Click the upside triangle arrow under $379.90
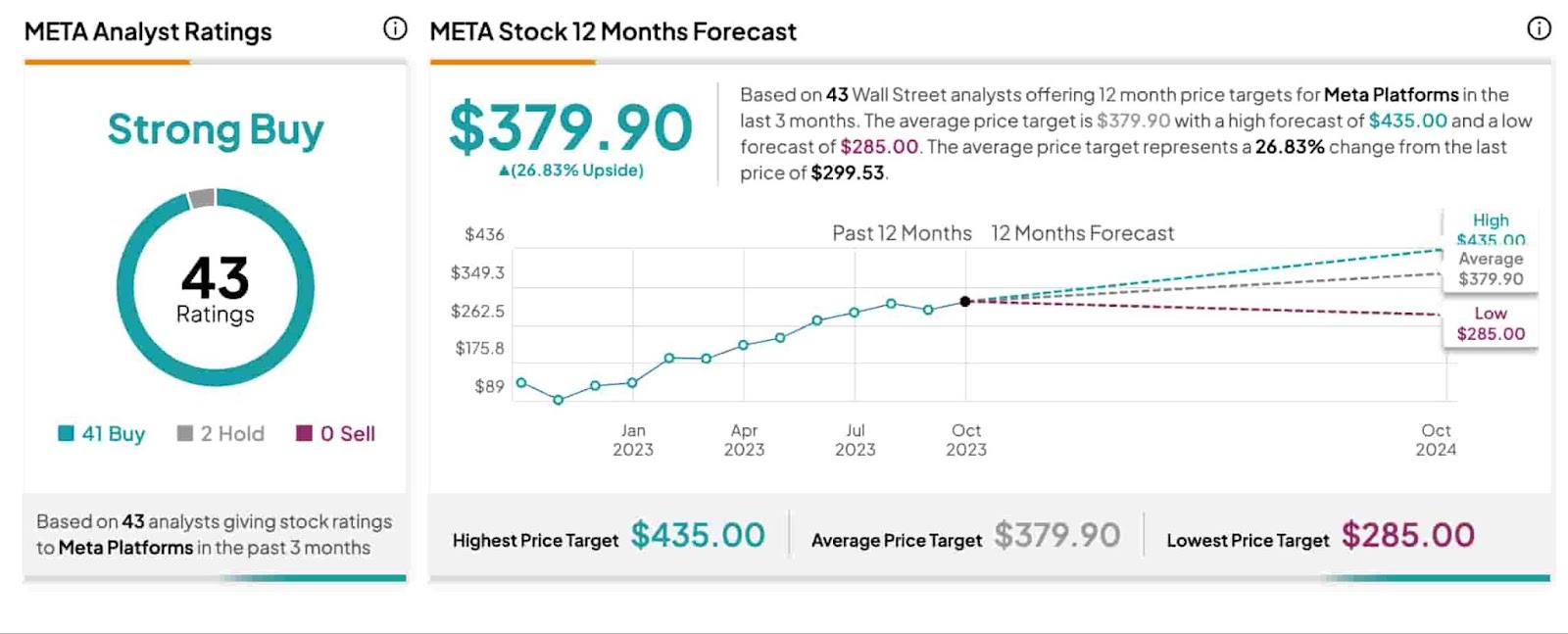1568x634 pixels. (x=504, y=171)
